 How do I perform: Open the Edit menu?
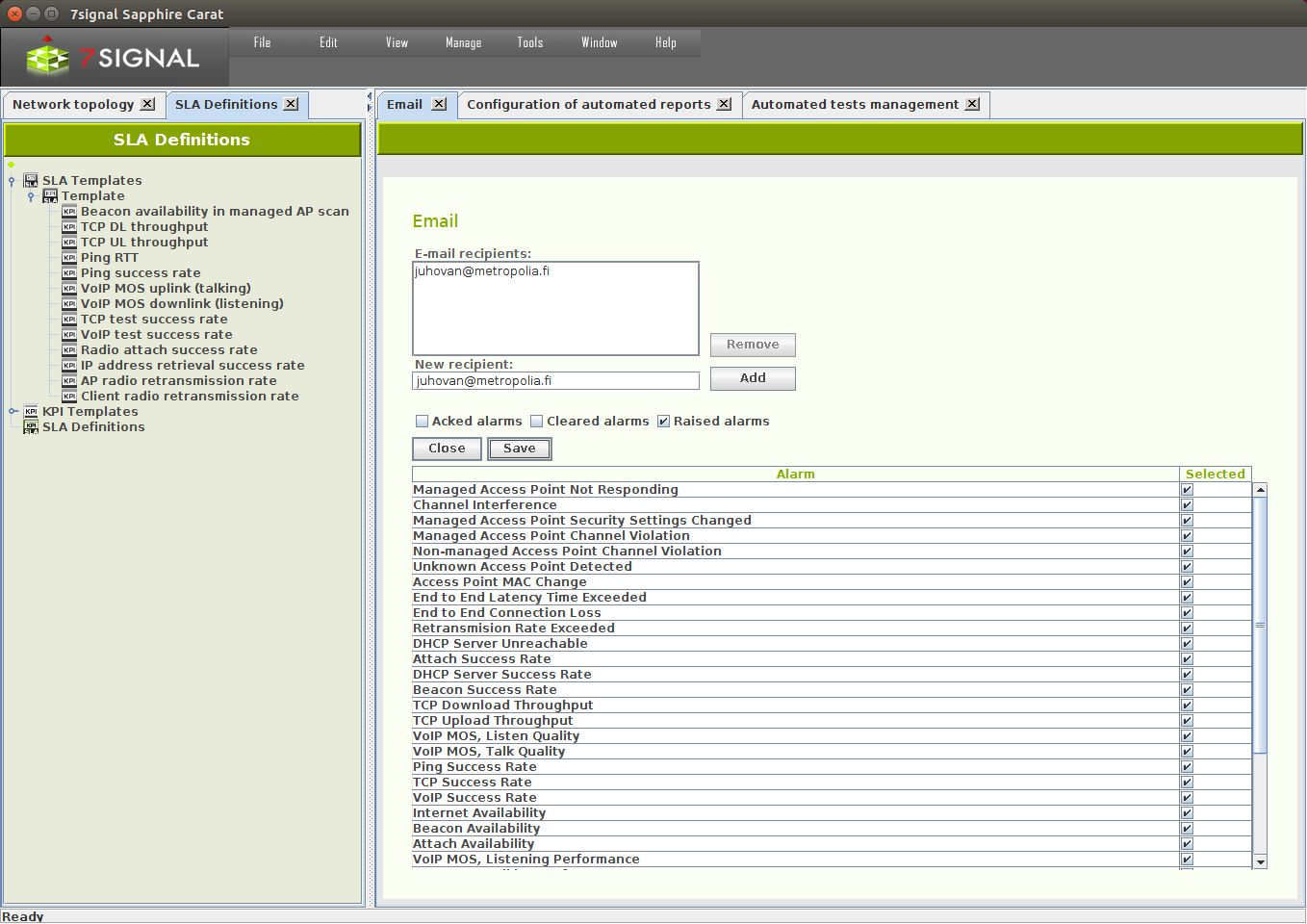tap(328, 42)
